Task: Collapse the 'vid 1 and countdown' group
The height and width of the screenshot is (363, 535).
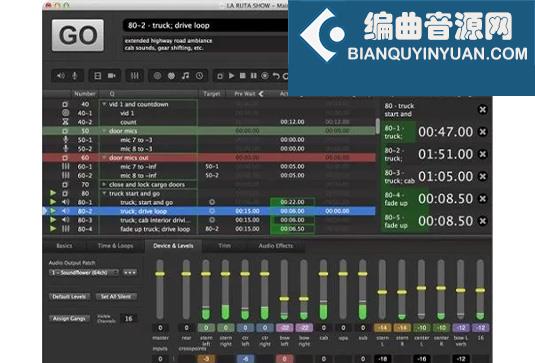Action: pyautogui.click(x=104, y=104)
